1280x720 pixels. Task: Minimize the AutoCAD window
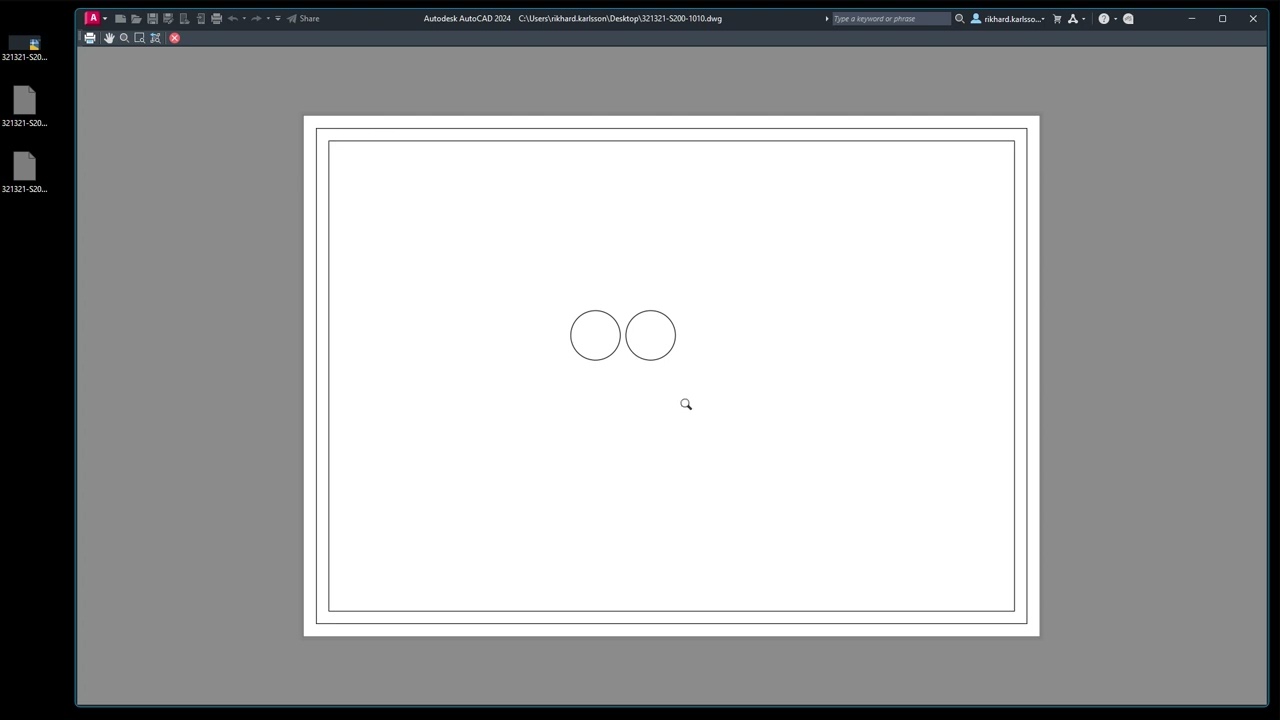pyautogui.click(x=1192, y=18)
